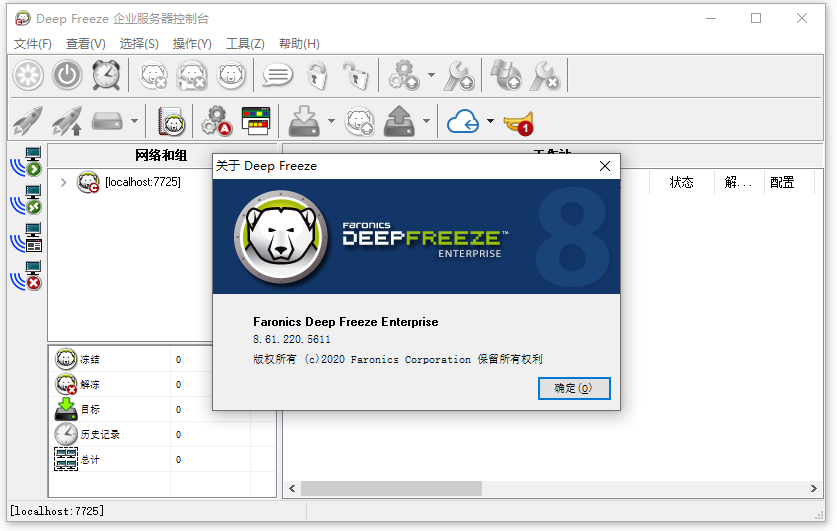Open the notebook with bear icon
This screenshot has height=531, width=837.
click(171, 121)
